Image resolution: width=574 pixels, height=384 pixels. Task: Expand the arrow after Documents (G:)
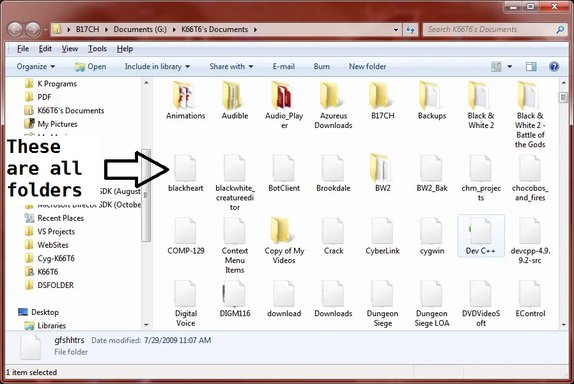[x=174, y=29]
